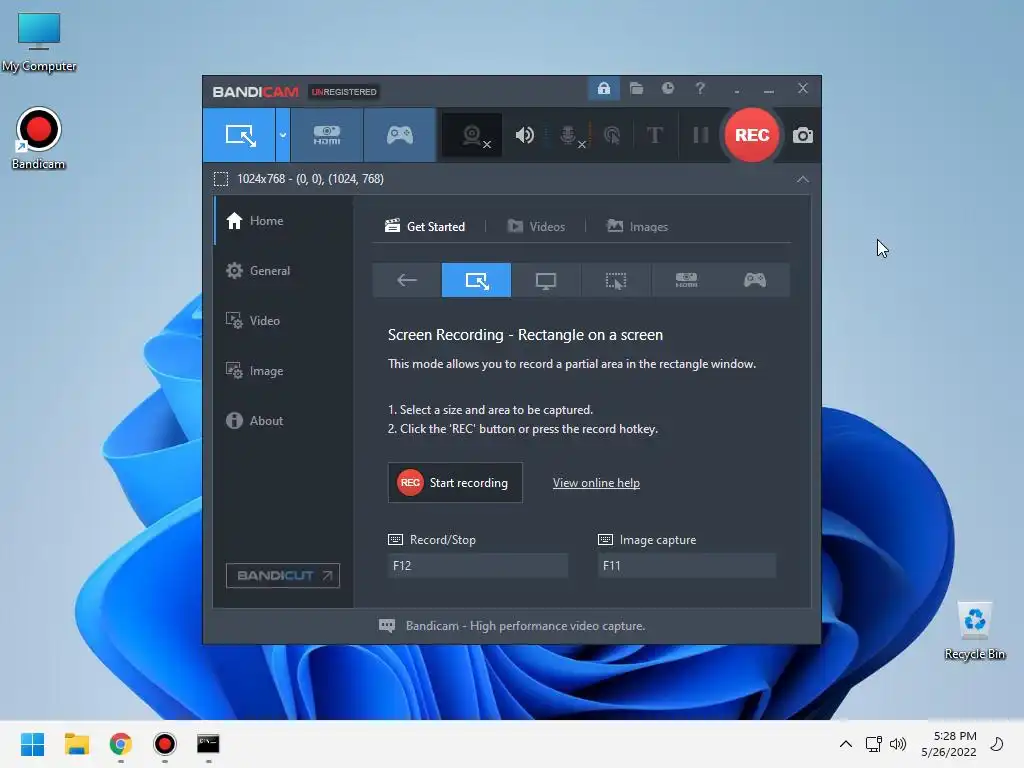
Task: Open Windows Start menu
Action: pyautogui.click(x=32, y=744)
